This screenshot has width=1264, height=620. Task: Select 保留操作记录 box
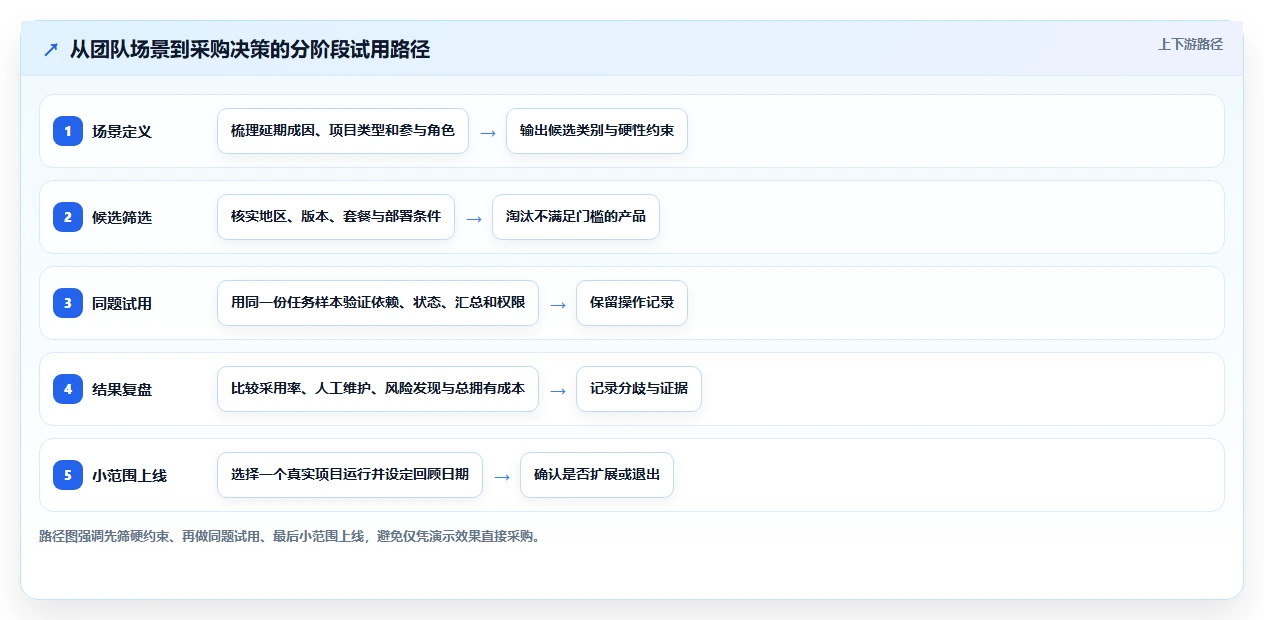(632, 303)
